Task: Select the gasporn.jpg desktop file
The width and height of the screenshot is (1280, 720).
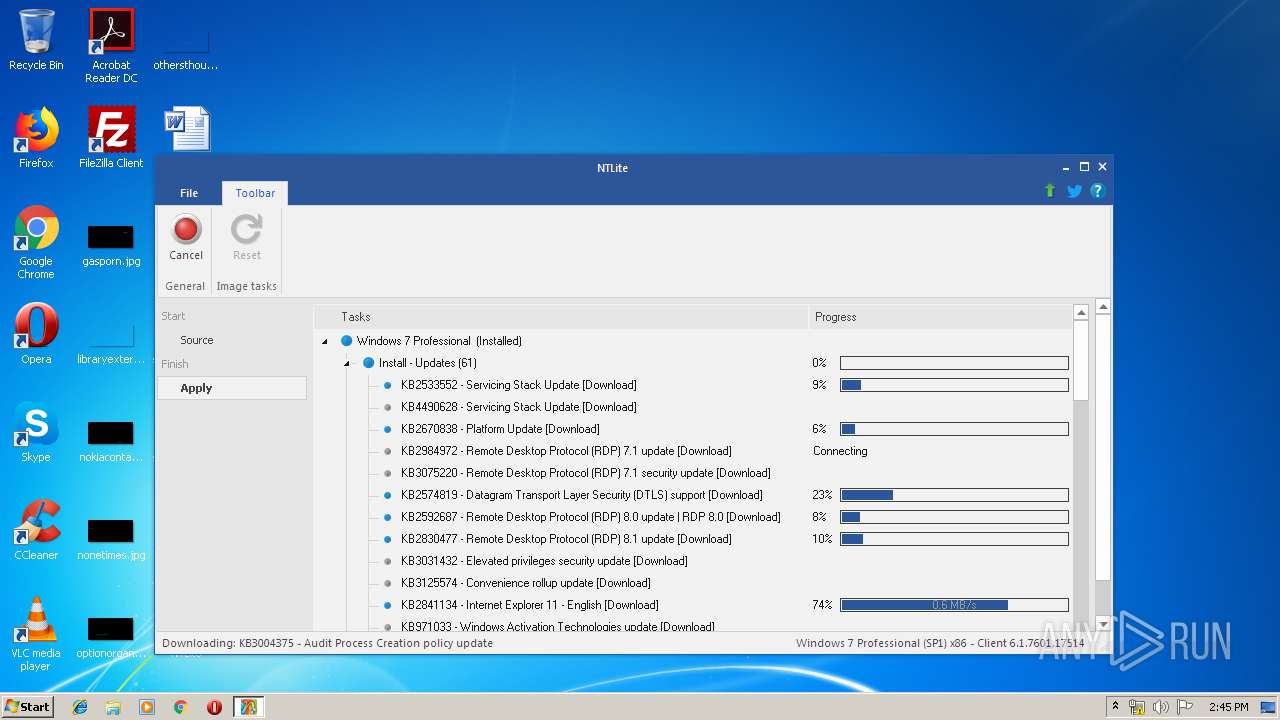Action: [111, 246]
